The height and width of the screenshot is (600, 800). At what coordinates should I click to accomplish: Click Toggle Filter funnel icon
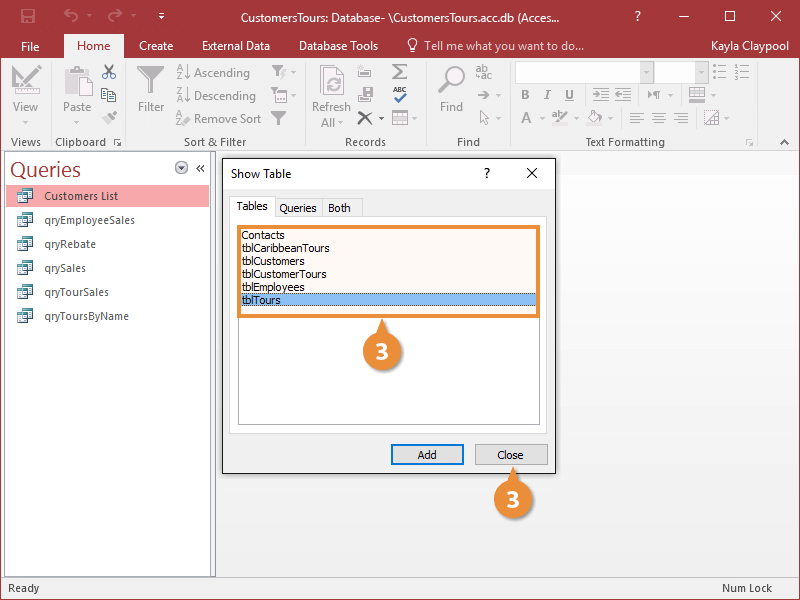pos(279,118)
